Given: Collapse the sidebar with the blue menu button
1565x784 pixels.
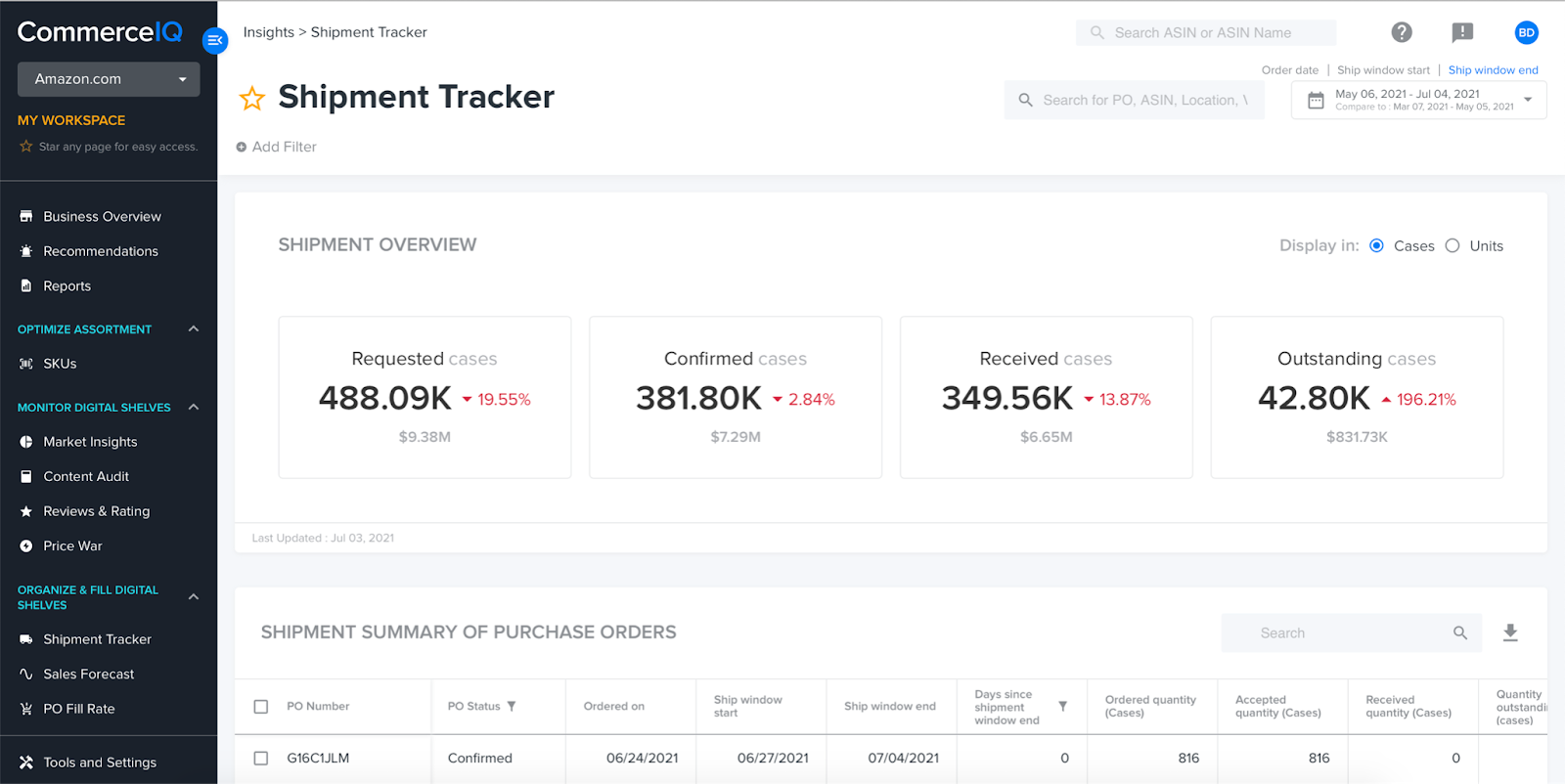Looking at the screenshot, I should [x=215, y=40].
